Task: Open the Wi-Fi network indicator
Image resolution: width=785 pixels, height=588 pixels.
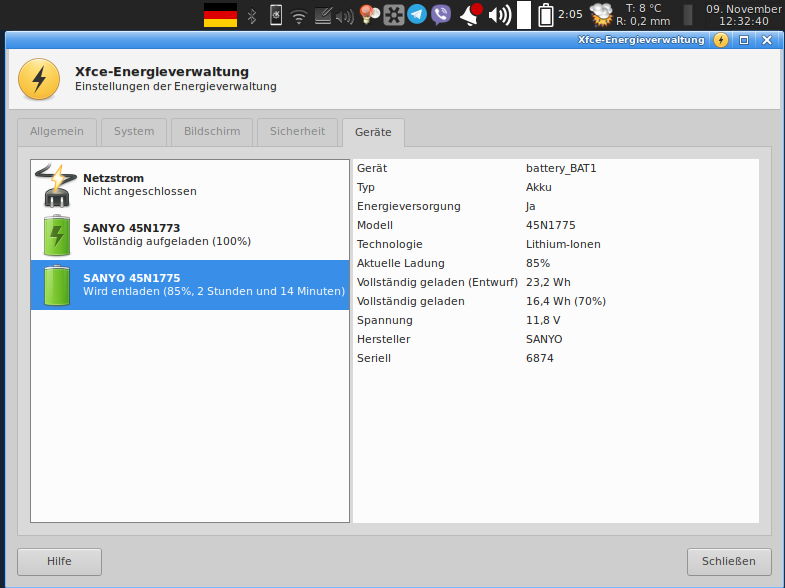Action: [x=299, y=16]
